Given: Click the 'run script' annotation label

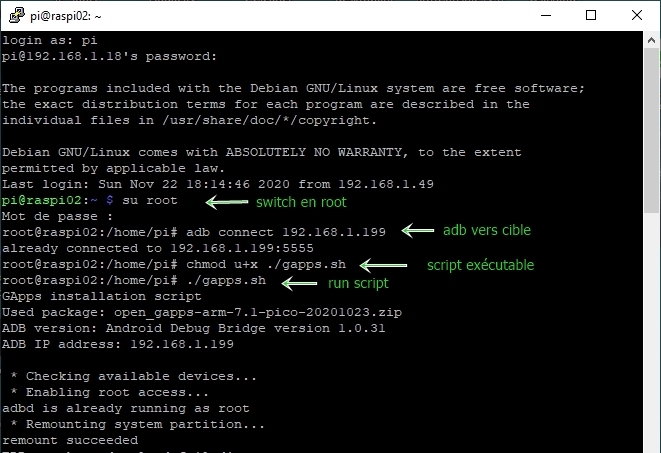Looking at the screenshot, I should coord(358,283).
